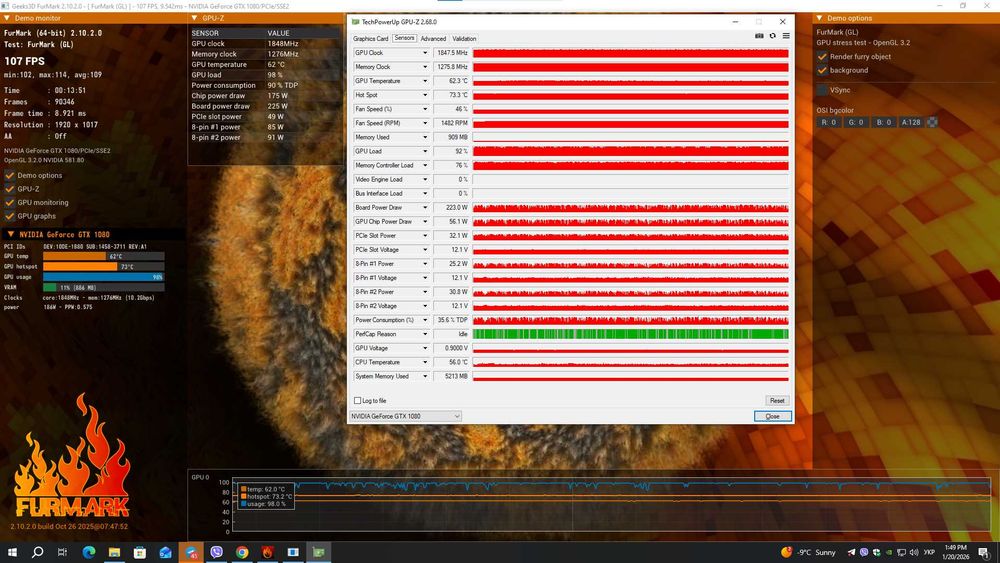Click the 107 FPS readout in Demo monitor
This screenshot has width=1000, height=563.
[x=25, y=61]
